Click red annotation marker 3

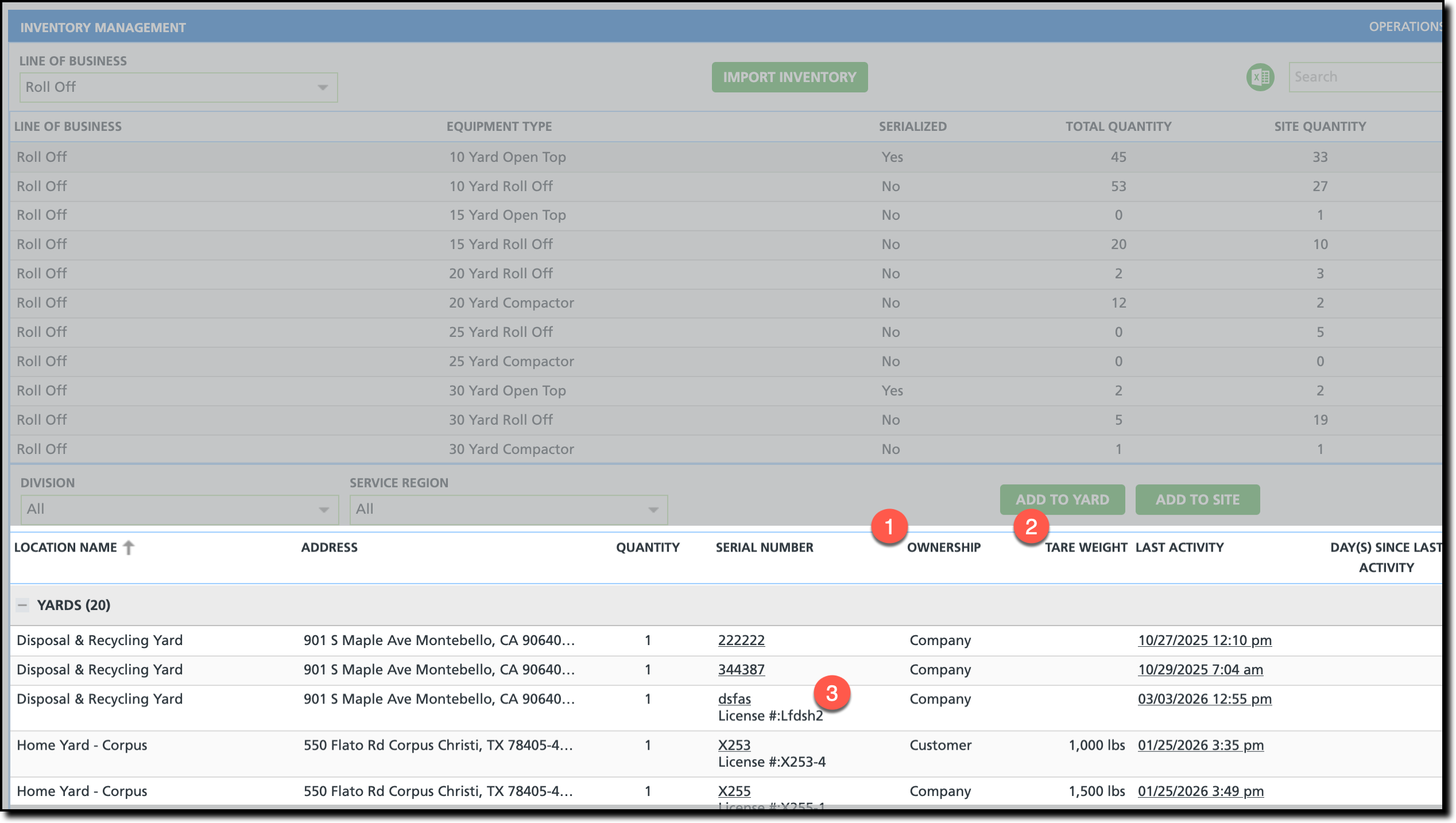coord(831,693)
